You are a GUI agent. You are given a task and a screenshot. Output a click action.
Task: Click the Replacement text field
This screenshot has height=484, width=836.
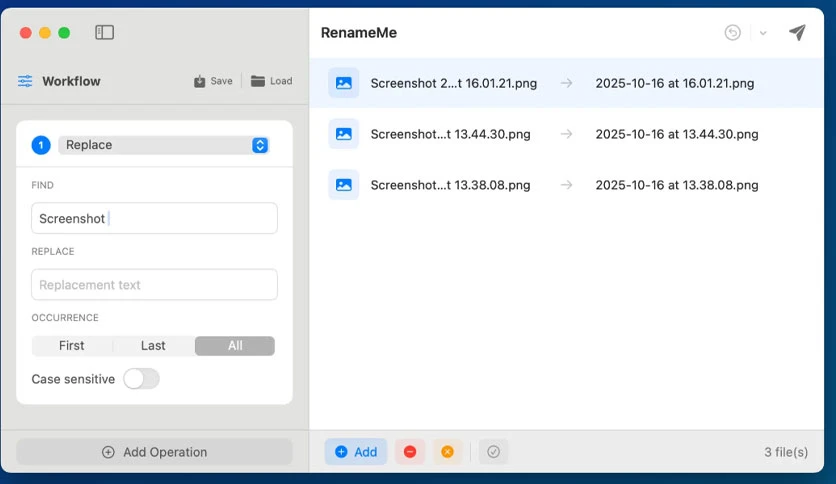[x=154, y=285]
